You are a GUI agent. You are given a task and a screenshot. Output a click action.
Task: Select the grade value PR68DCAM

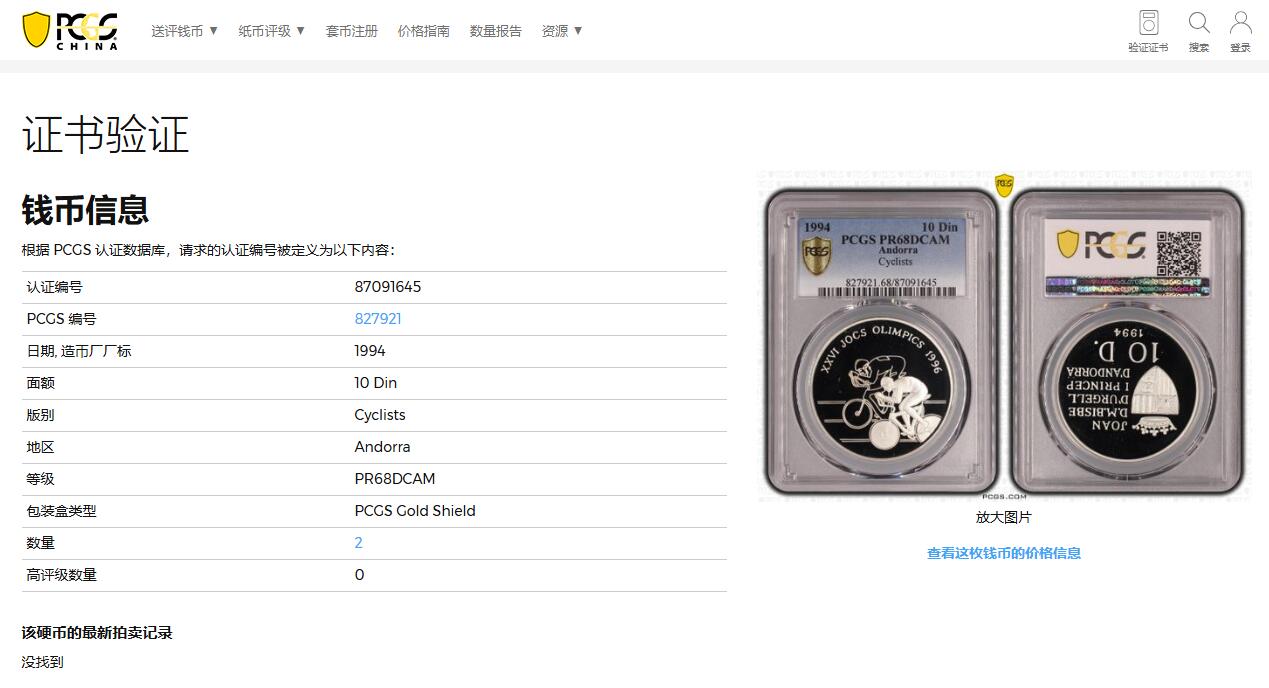pos(395,479)
